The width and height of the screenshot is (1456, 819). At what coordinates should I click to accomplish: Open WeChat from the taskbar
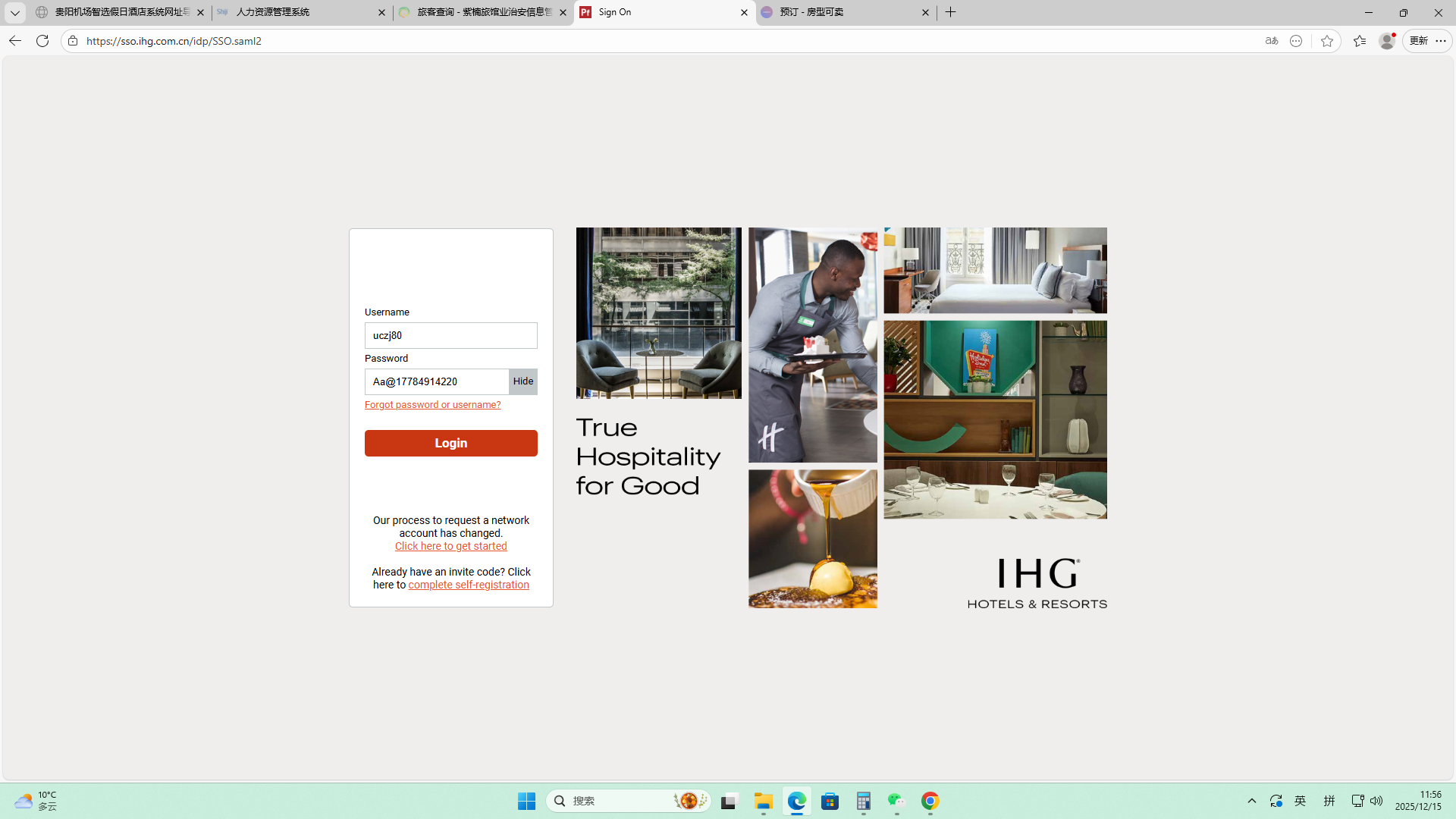pos(896,801)
